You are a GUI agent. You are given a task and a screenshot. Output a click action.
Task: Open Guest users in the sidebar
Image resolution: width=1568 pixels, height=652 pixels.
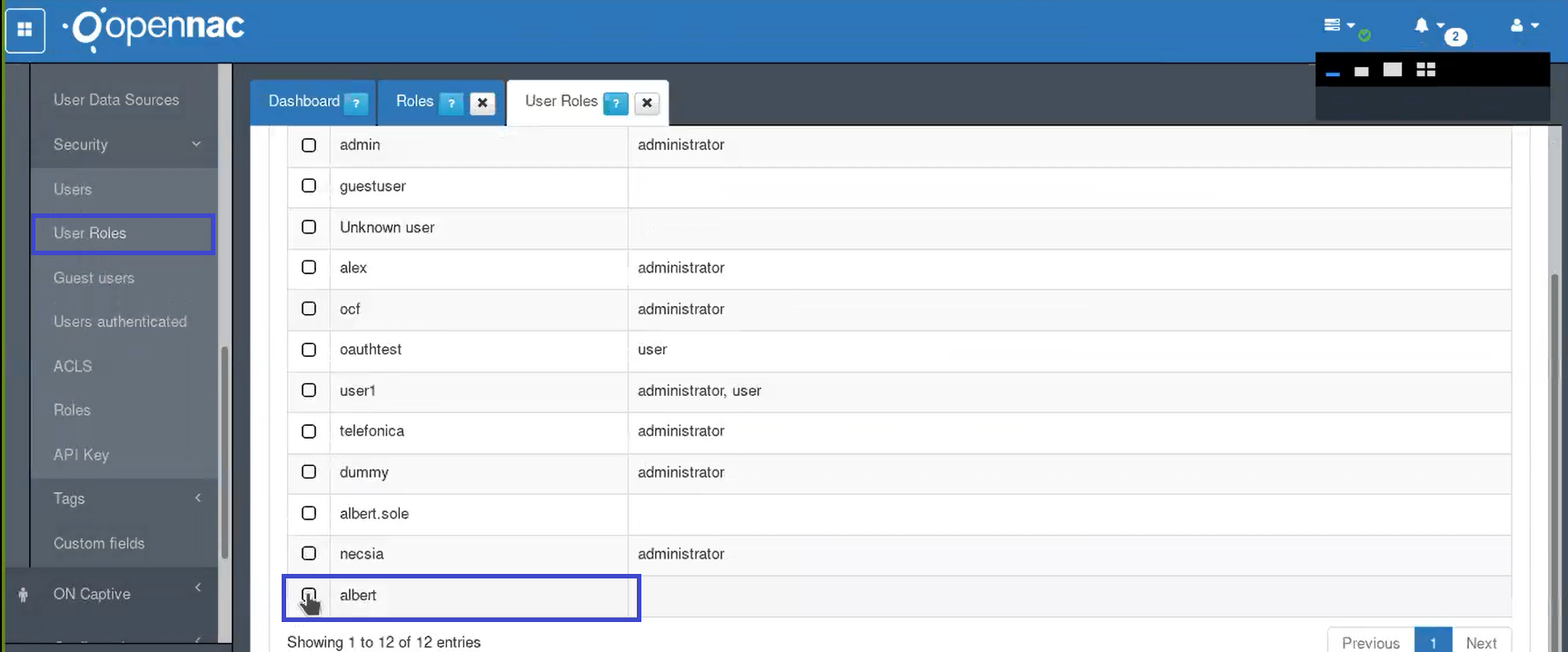(x=94, y=278)
